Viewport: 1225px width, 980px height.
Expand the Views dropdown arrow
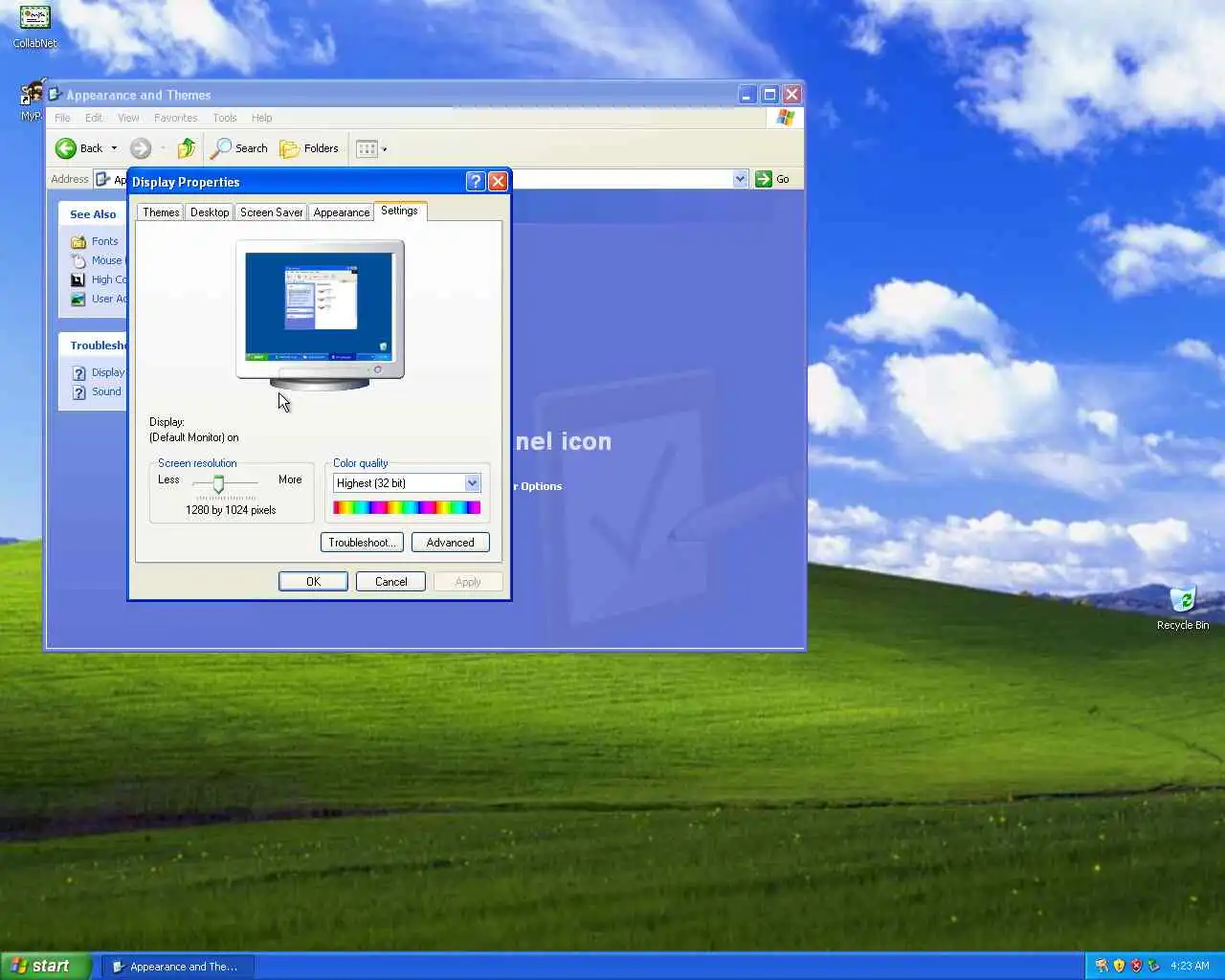click(385, 149)
